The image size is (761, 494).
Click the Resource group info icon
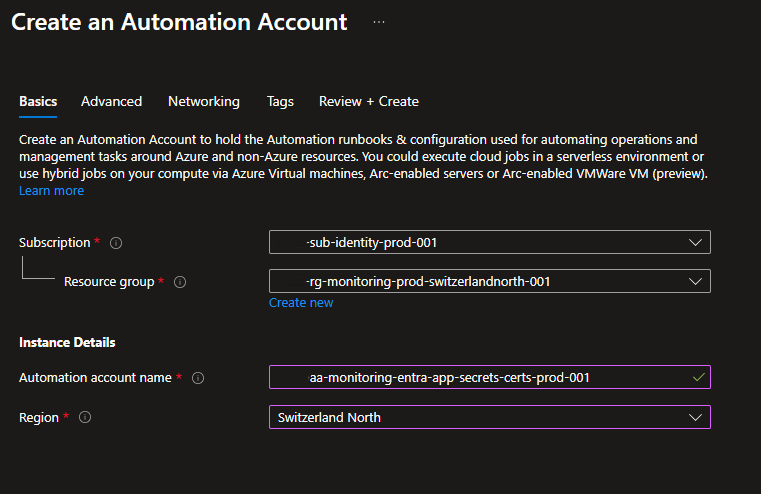pyautogui.click(x=180, y=282)
